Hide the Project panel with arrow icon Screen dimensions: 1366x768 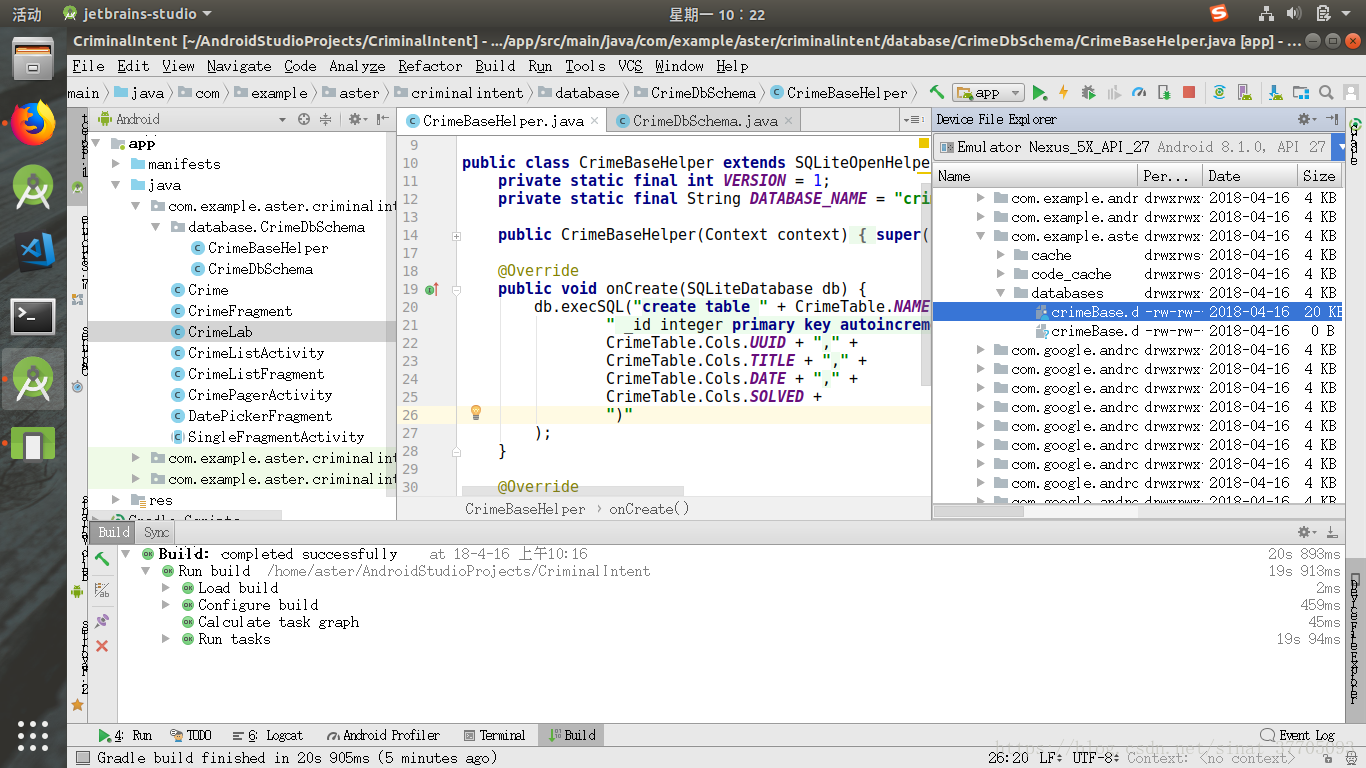[x=383, y=119]
